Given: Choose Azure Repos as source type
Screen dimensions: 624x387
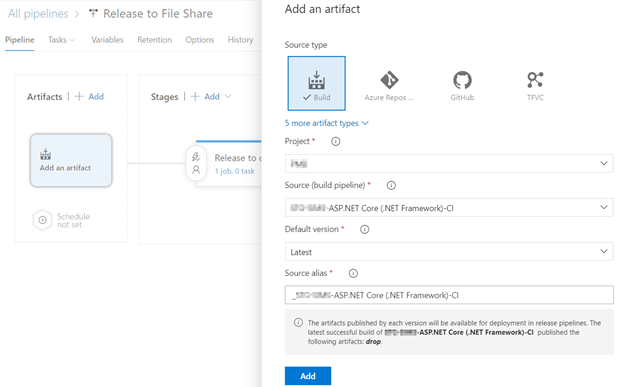Looking at the screenshot, I should 389,86.
